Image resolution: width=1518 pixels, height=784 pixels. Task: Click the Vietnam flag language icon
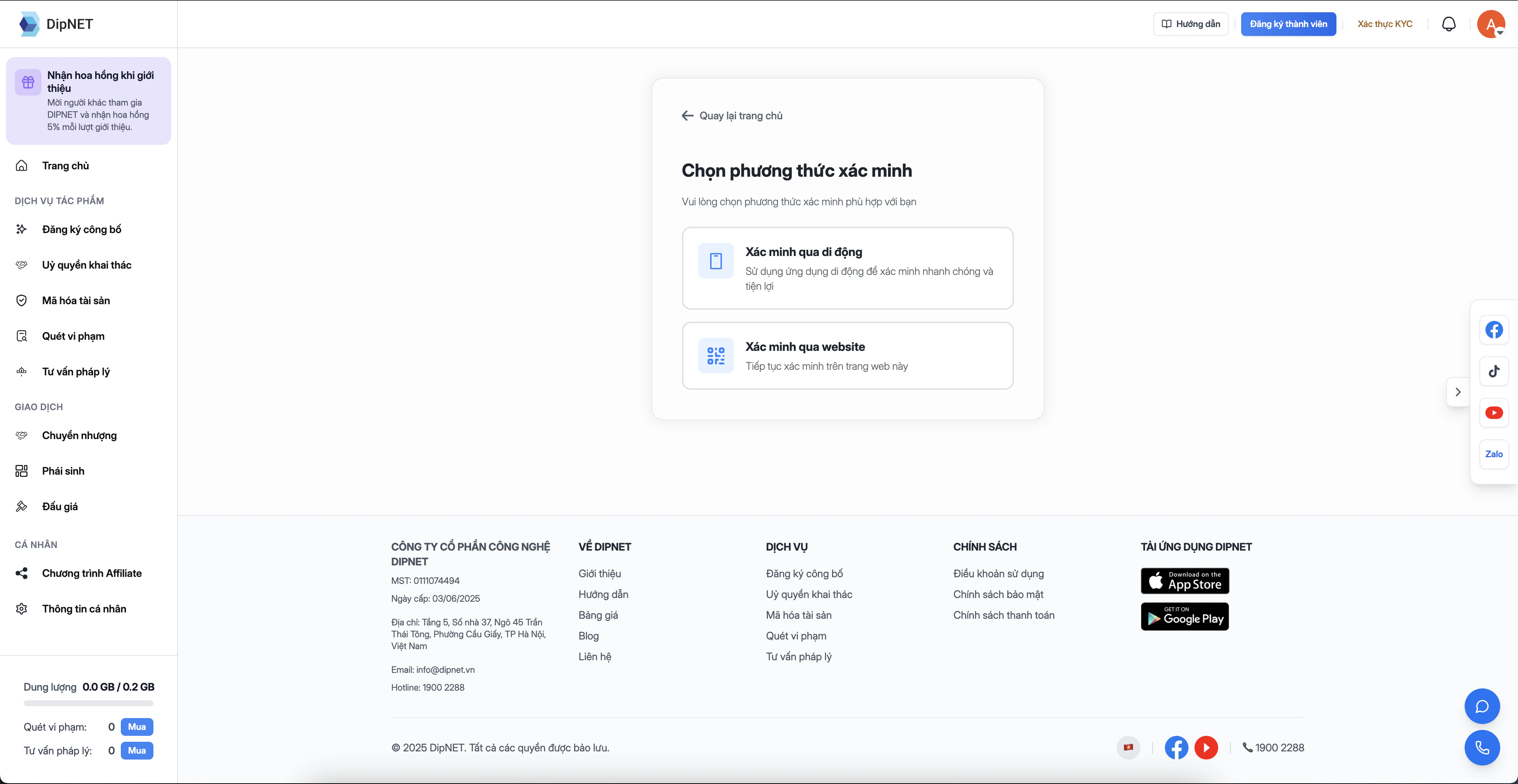[x=1128, y=747]
